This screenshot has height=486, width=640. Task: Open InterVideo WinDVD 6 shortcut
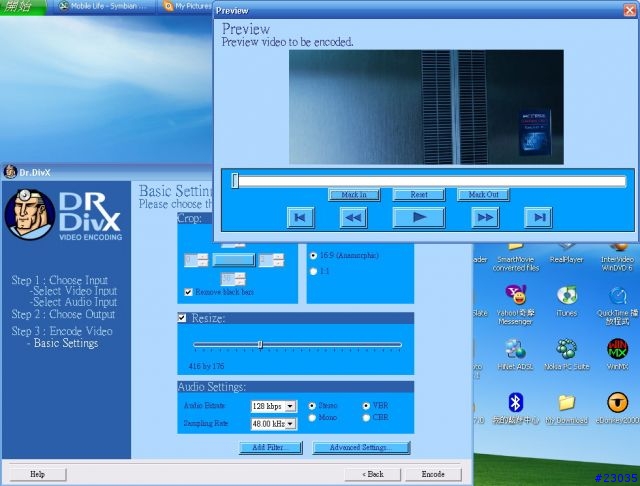(x=618, y=259)
